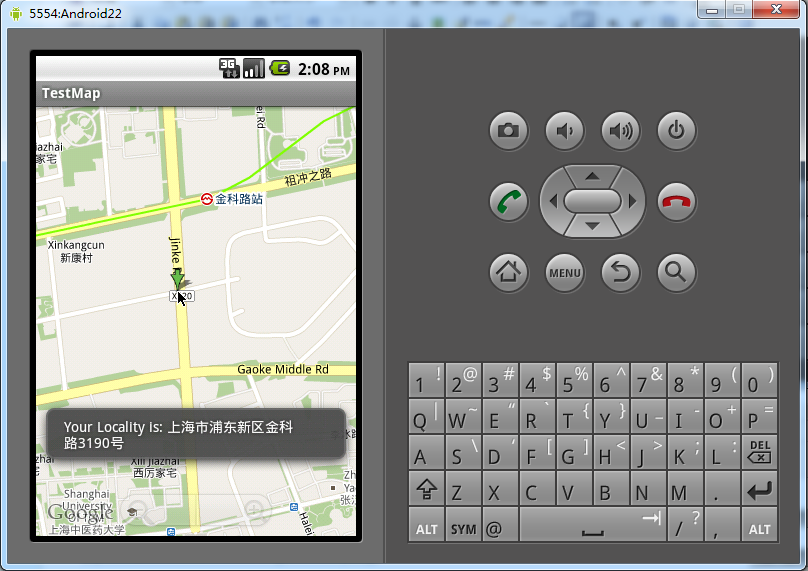
Task: Click the Z key
Action: (x=463, y=488)
